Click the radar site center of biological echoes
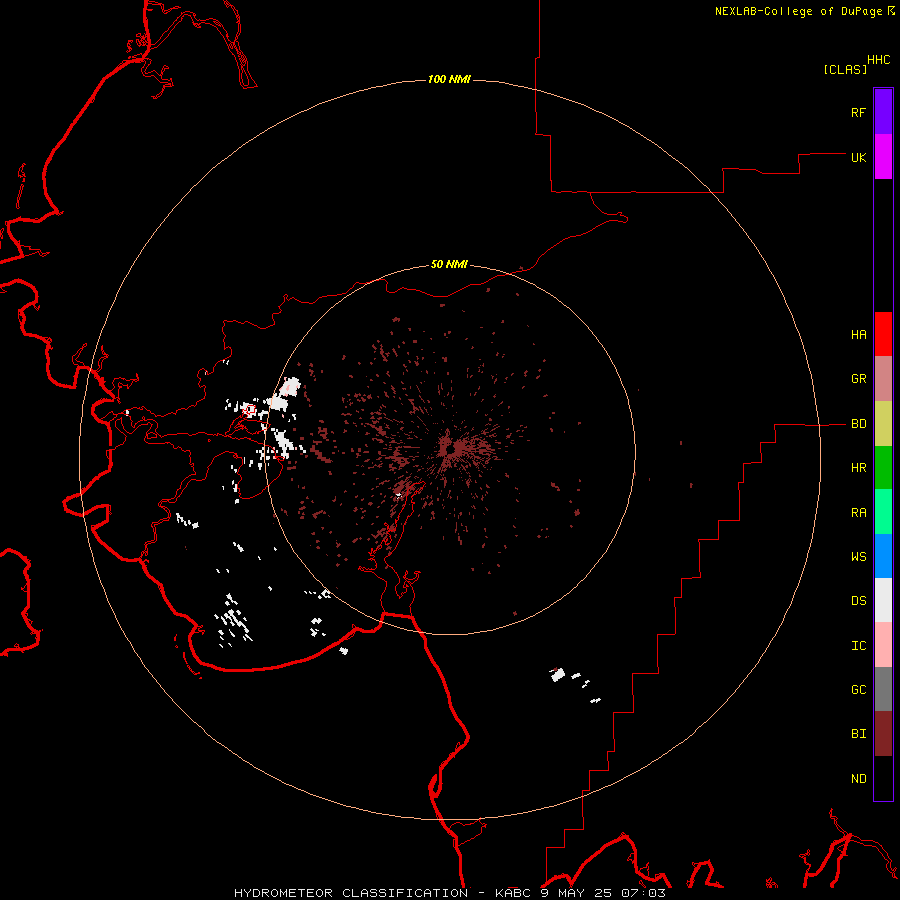 tap(449, 448)
